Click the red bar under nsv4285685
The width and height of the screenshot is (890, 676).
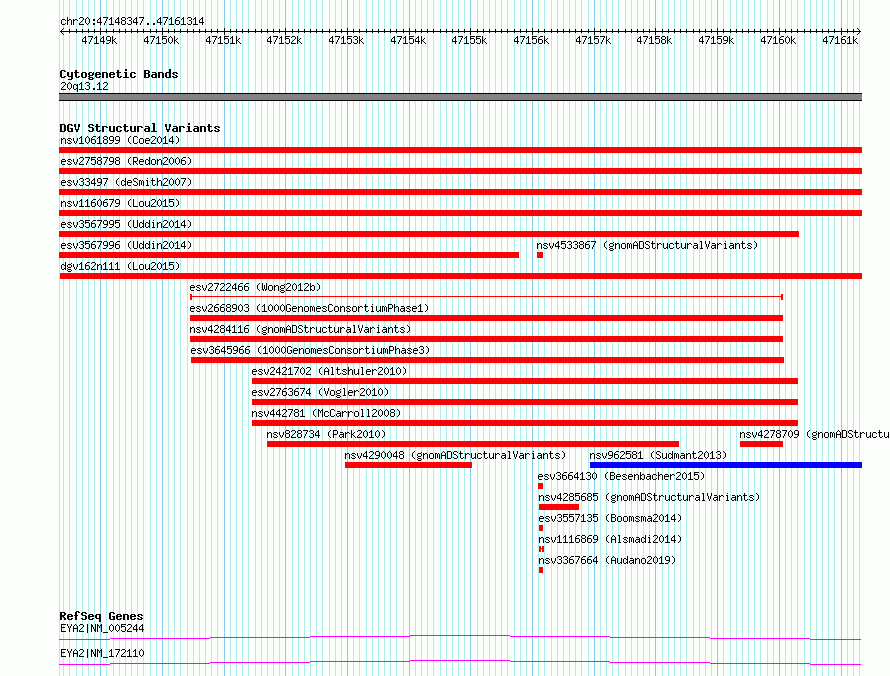point(559,507)
